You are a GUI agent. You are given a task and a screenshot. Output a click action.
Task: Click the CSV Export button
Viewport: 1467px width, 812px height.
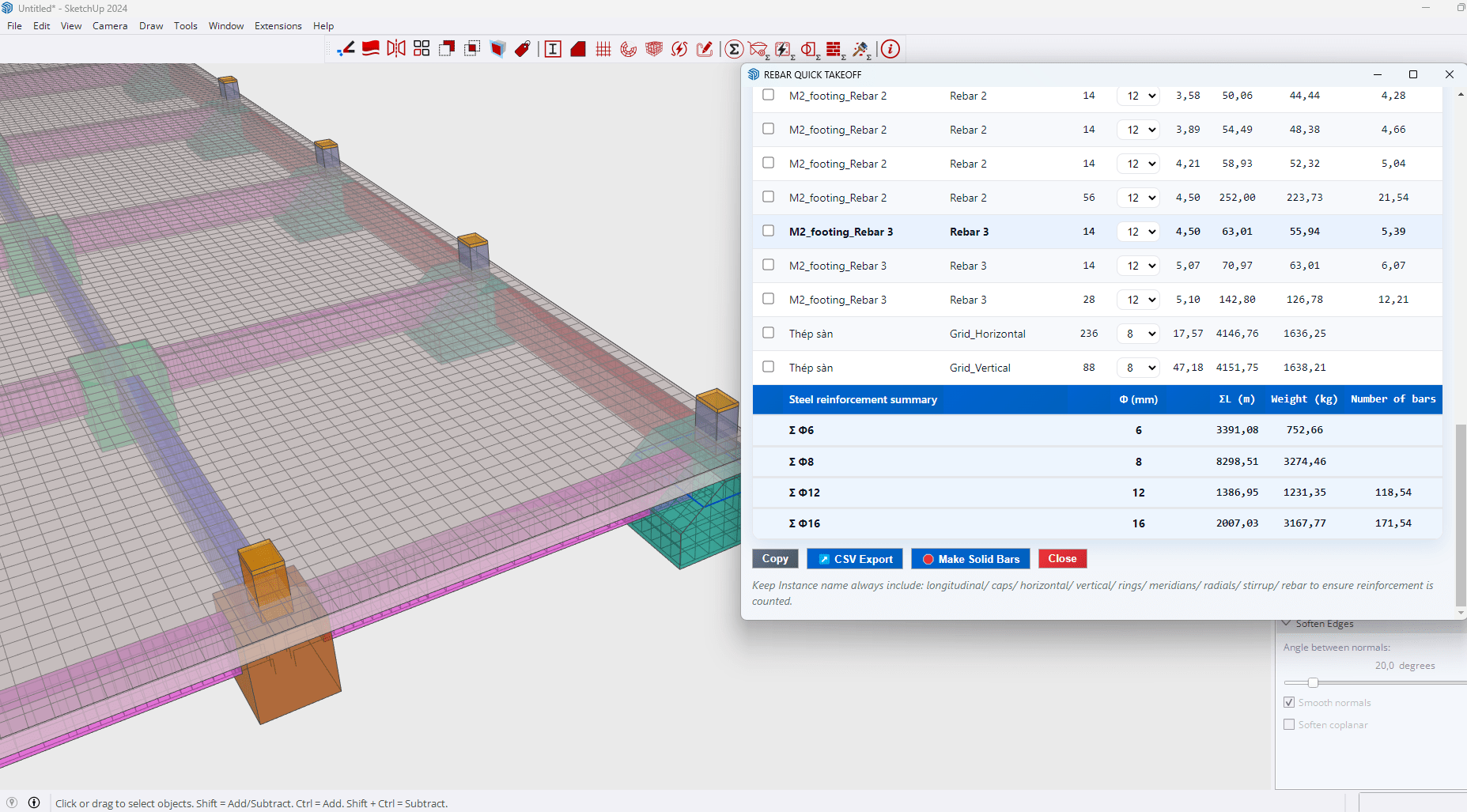(855, 559)
